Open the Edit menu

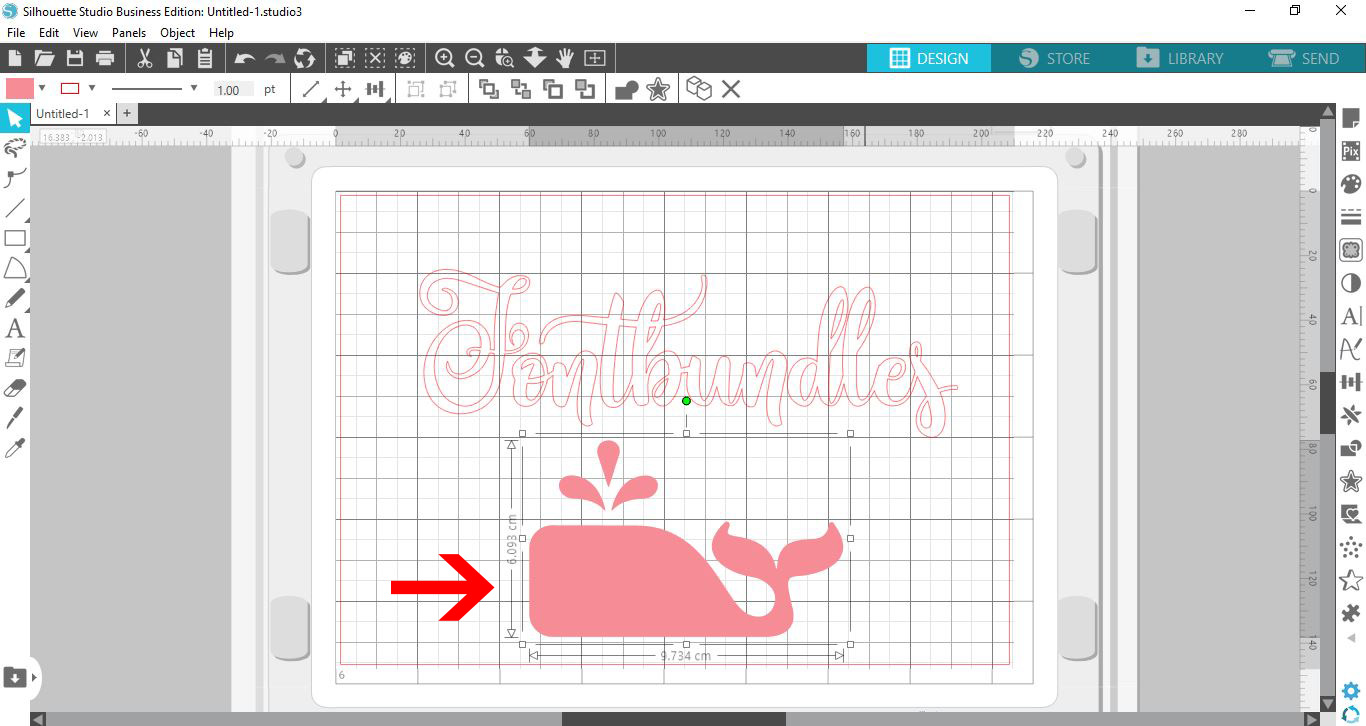(49, 33)
